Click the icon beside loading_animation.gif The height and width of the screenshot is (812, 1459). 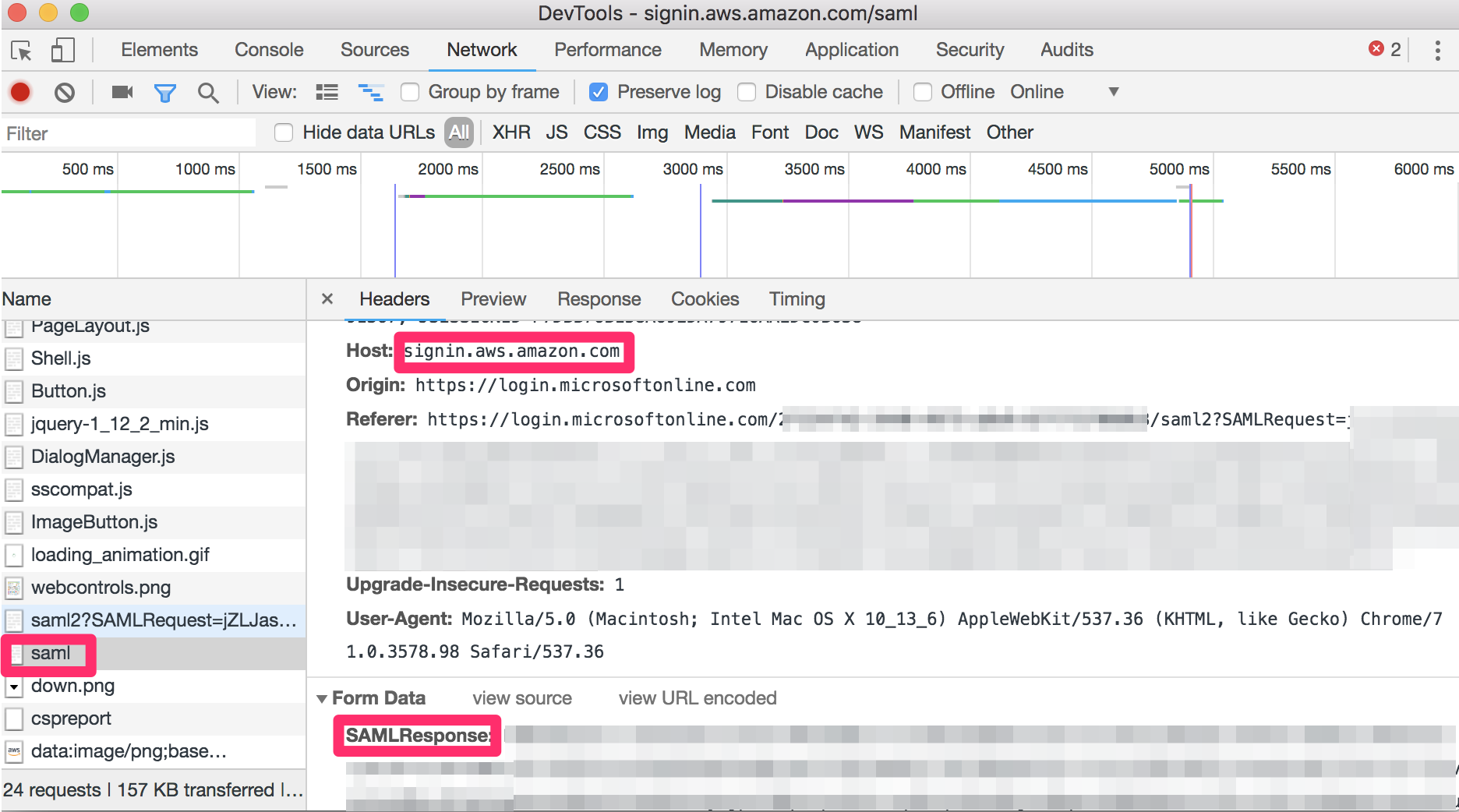[x=14, y=555]
